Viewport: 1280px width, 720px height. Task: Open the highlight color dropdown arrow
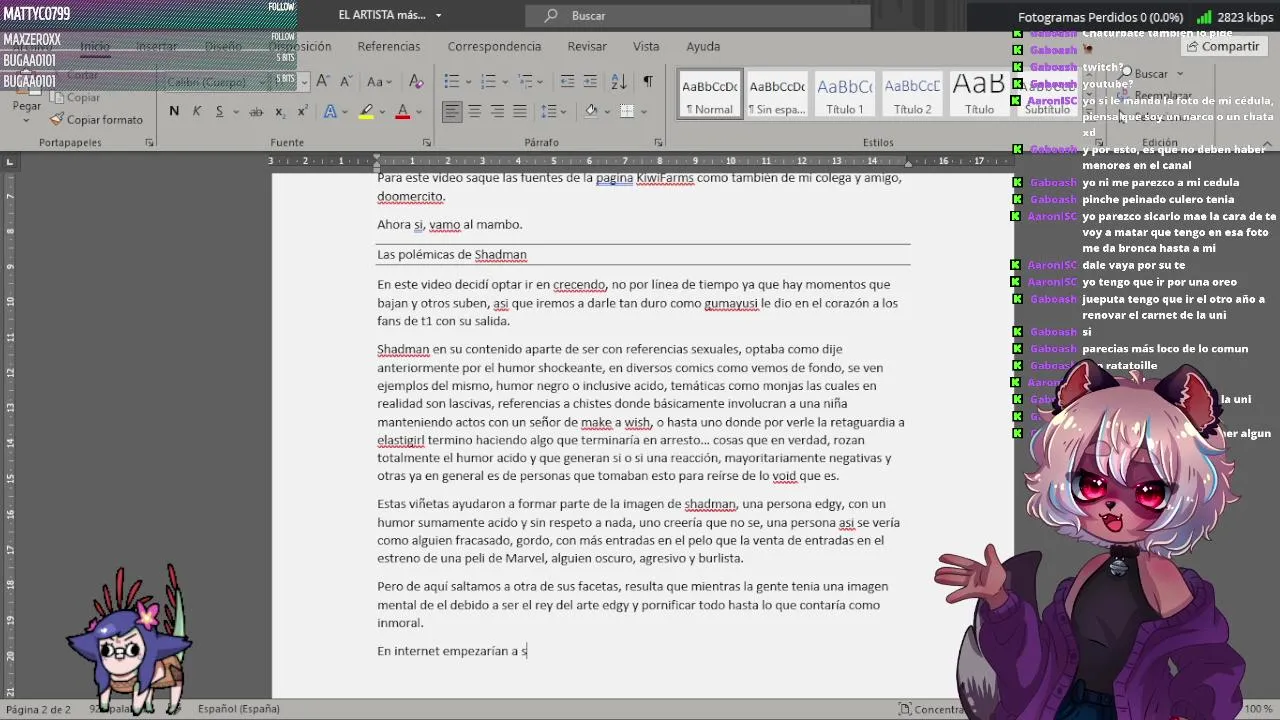point(383,111)
